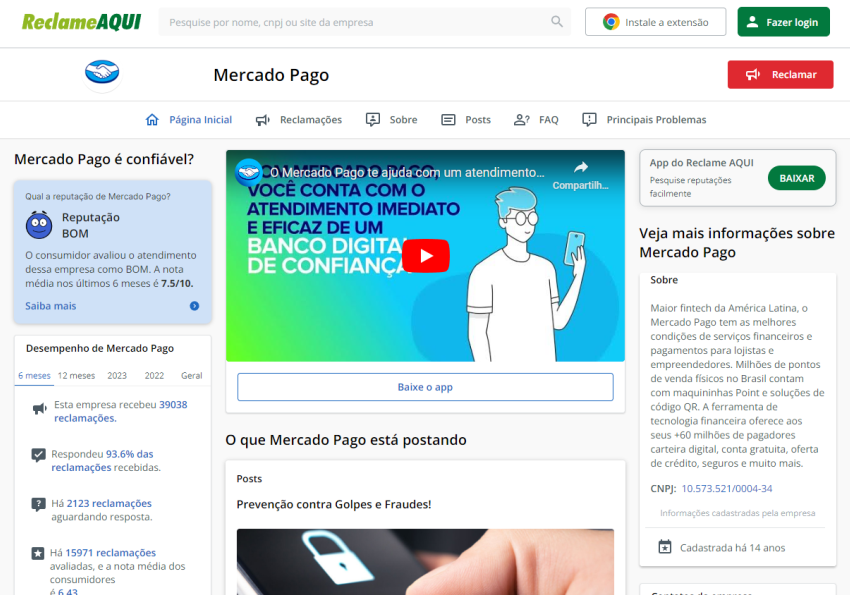Click the question icon beside 2123 reclamações

(38, 505)
